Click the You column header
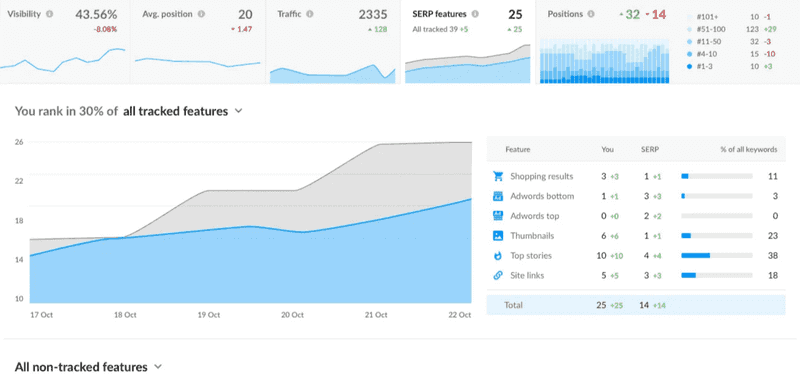 [x=607, y=150]
